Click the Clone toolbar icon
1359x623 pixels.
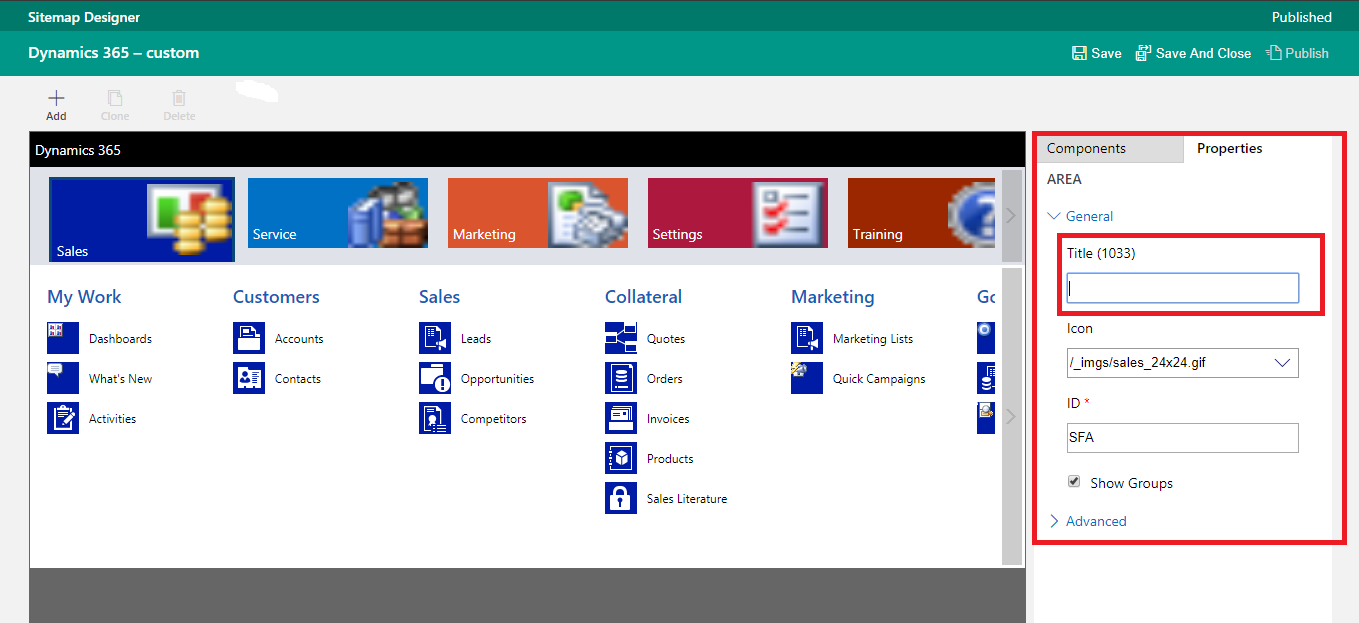coord(115,98)
